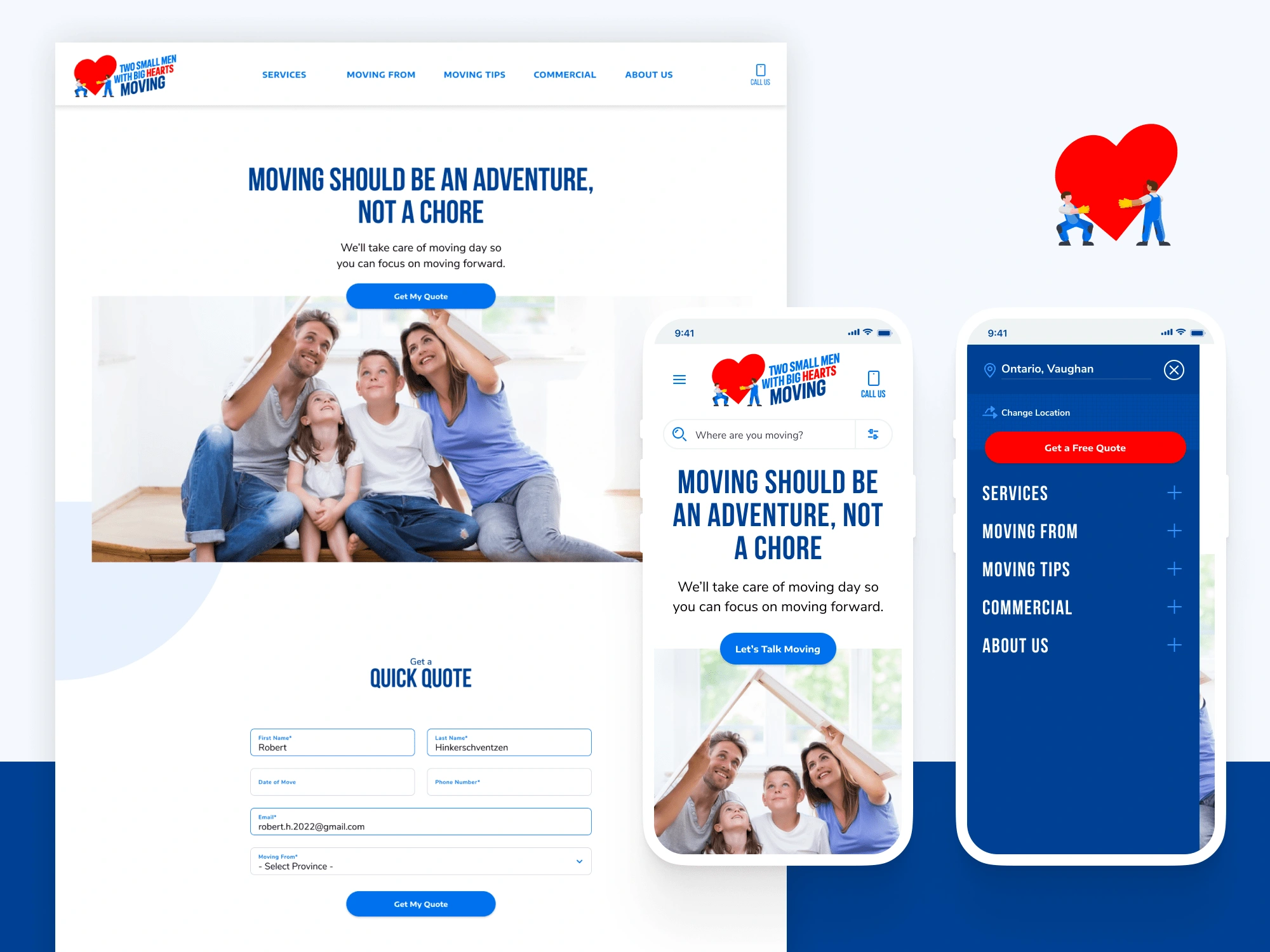This screenshot has height=952, width=1270.
Task: Expand the Moving From menu item
Action: [1175, 530]
